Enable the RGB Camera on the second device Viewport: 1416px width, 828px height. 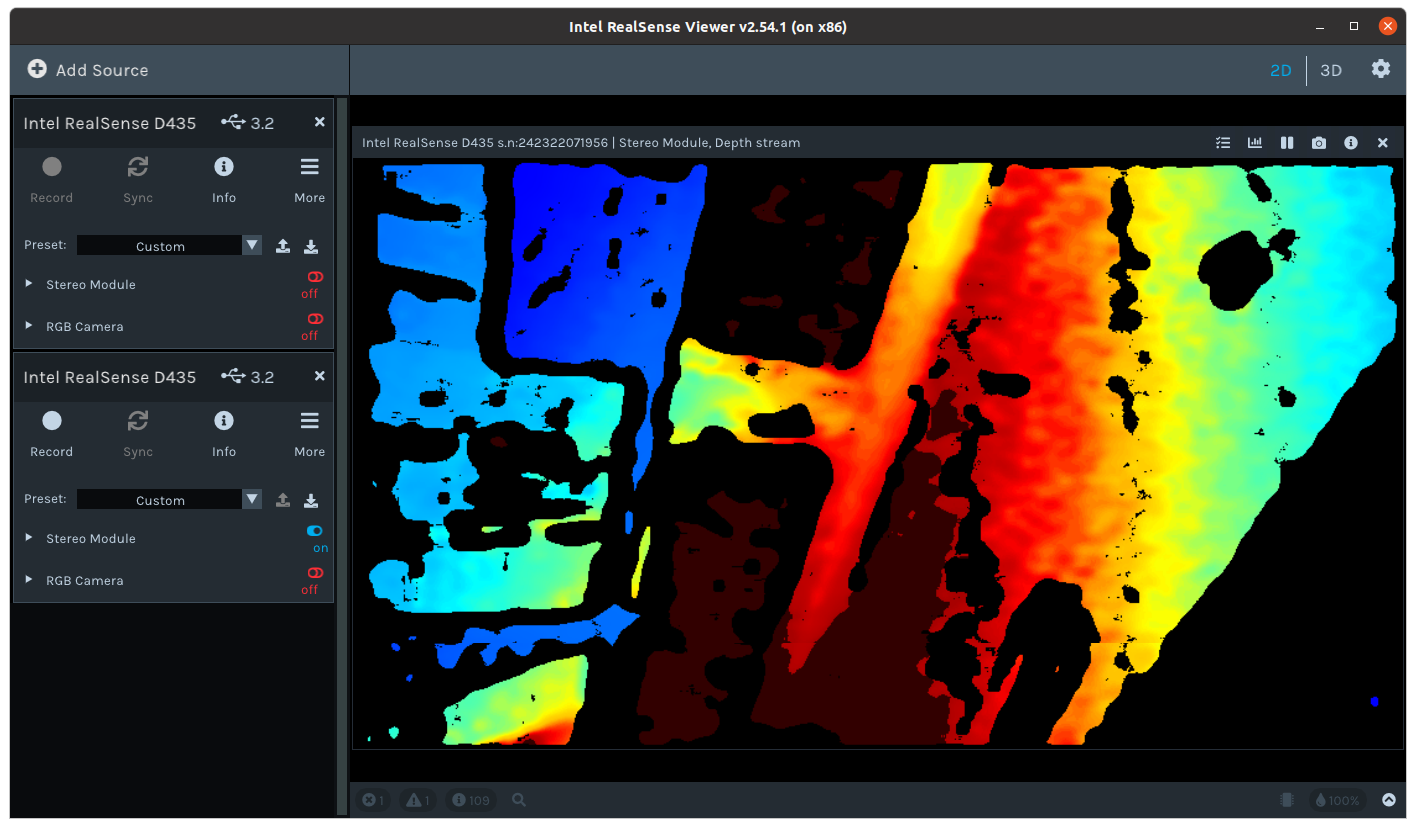click(x=314, y=572)
